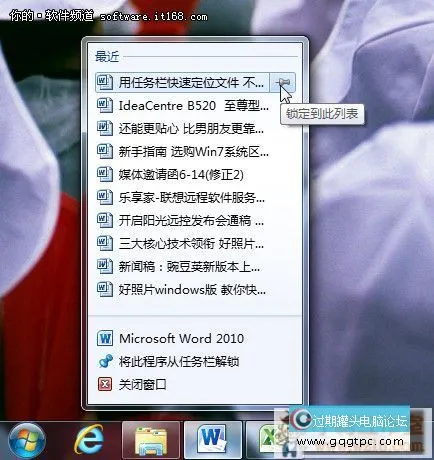Click Word document icon beside 好照片windows版
This screenshot has width=434, height=460.
tap(105, 290)
